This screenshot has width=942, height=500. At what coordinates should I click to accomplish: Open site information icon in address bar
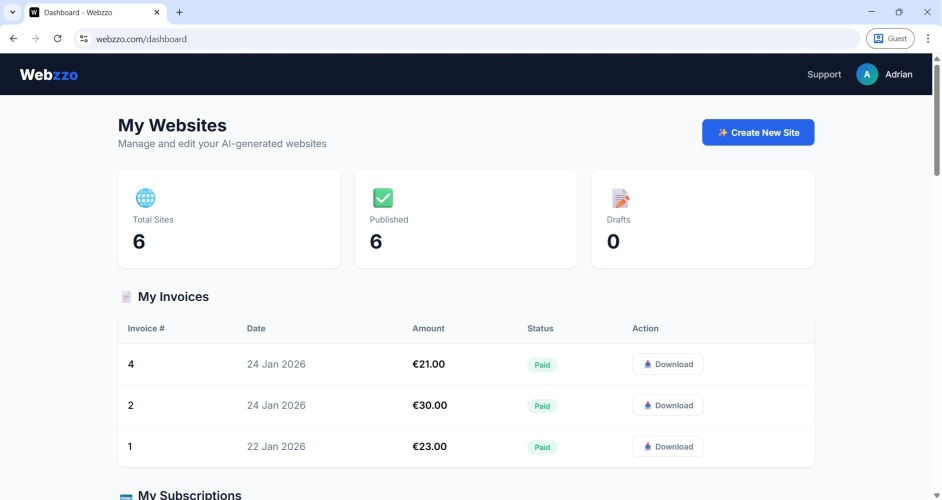tap(84, 38)
